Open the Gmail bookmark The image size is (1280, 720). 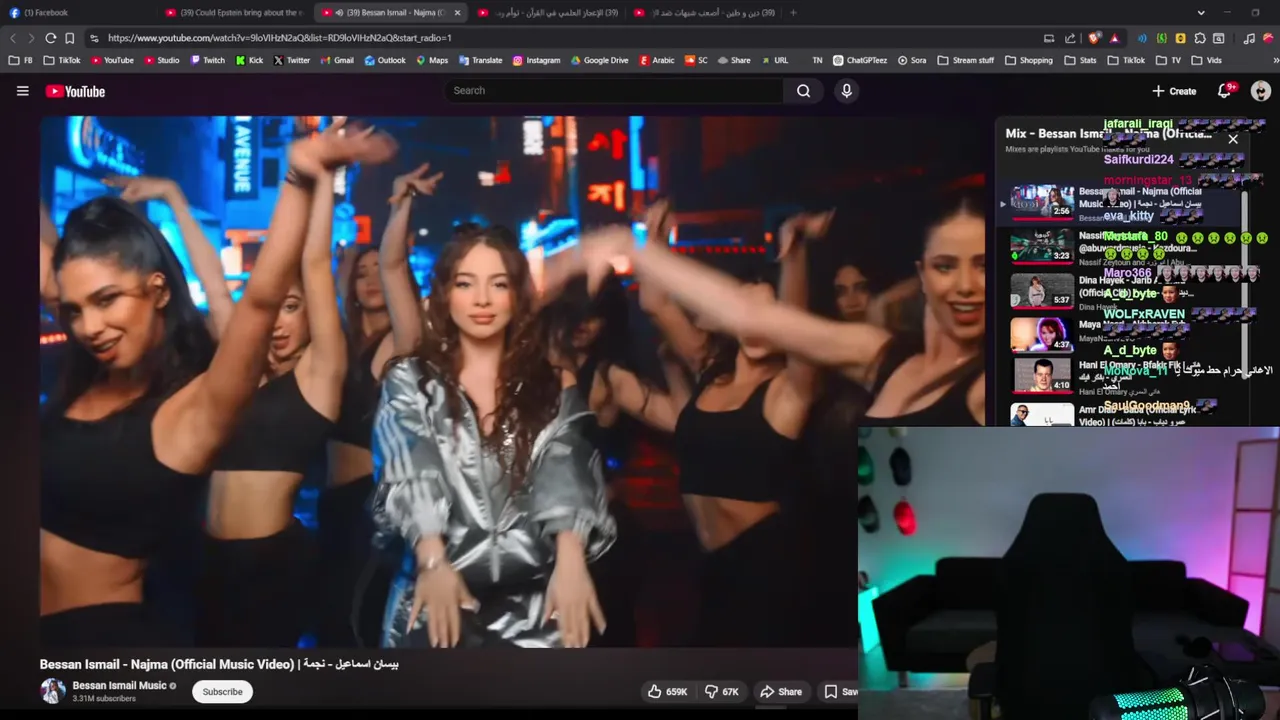337,60
